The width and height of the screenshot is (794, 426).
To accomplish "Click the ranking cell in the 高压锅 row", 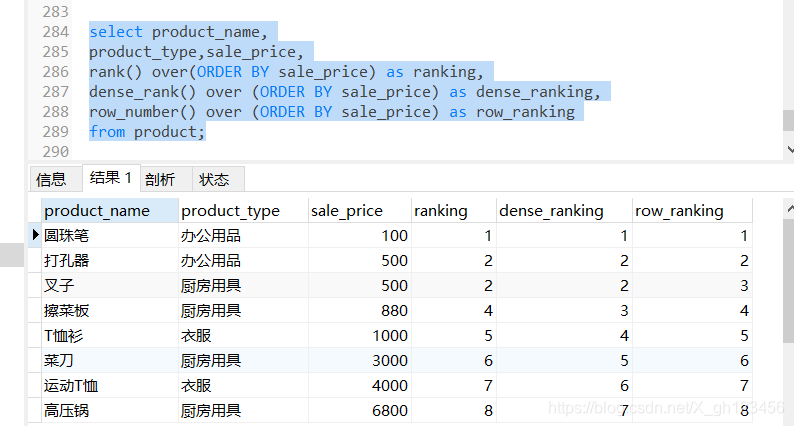I will 454,410.
